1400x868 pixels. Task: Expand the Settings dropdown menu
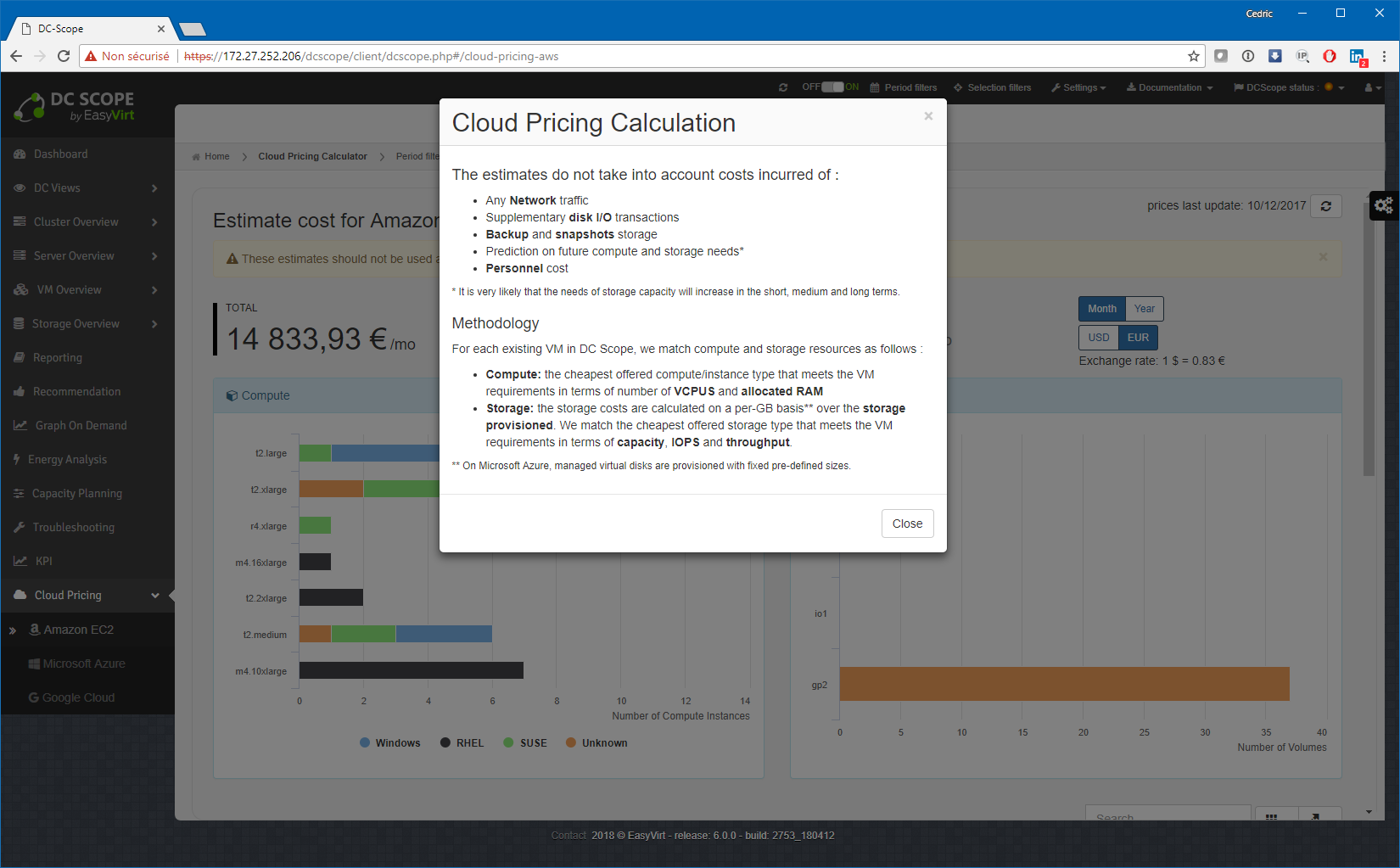tap(1078, 87)
